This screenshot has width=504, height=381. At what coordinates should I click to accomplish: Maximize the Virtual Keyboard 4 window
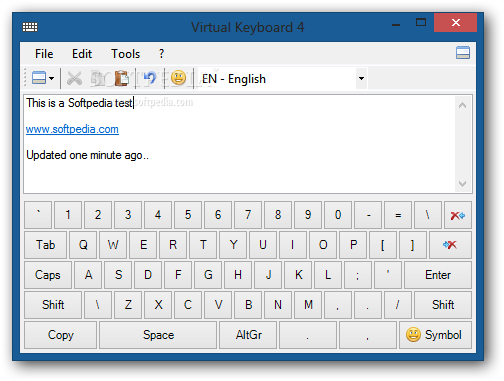421,23
